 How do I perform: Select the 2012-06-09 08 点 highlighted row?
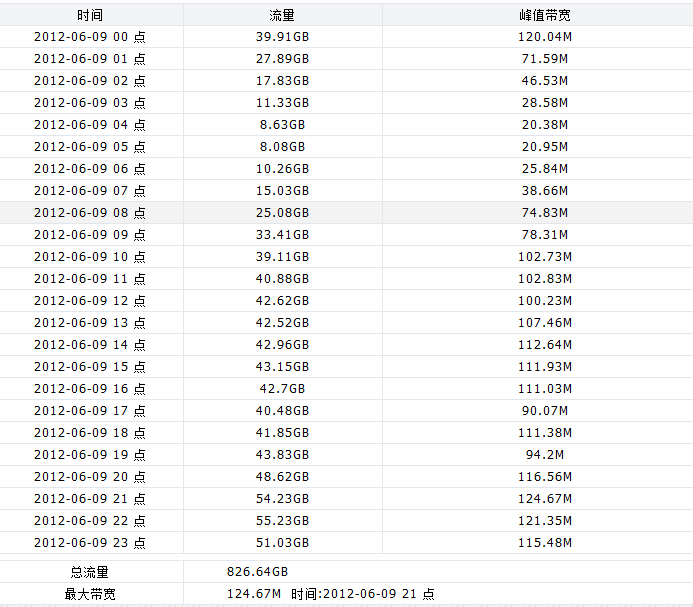tap(346, 213)
